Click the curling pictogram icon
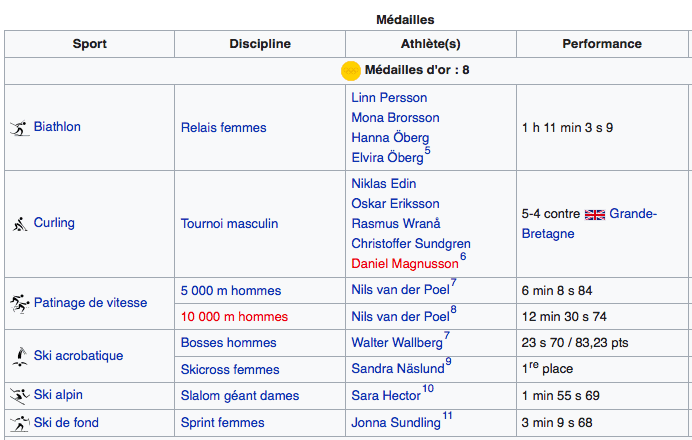This screenshot has height=440, width=692. [19, 224]
